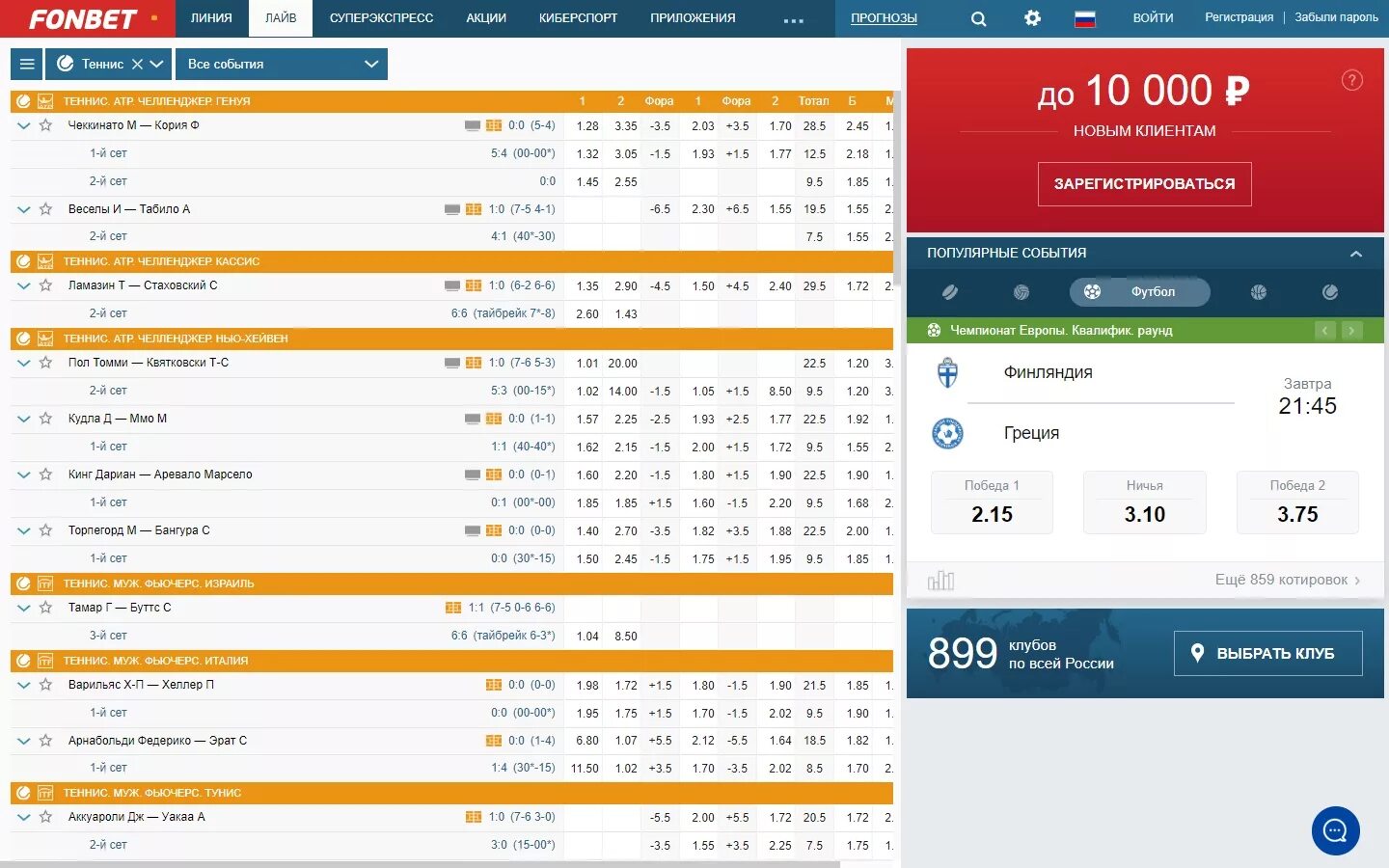Click ВОЙТИ login button
The height and width of the screenshot is (868, 1389).
[x=1153, y=18]
